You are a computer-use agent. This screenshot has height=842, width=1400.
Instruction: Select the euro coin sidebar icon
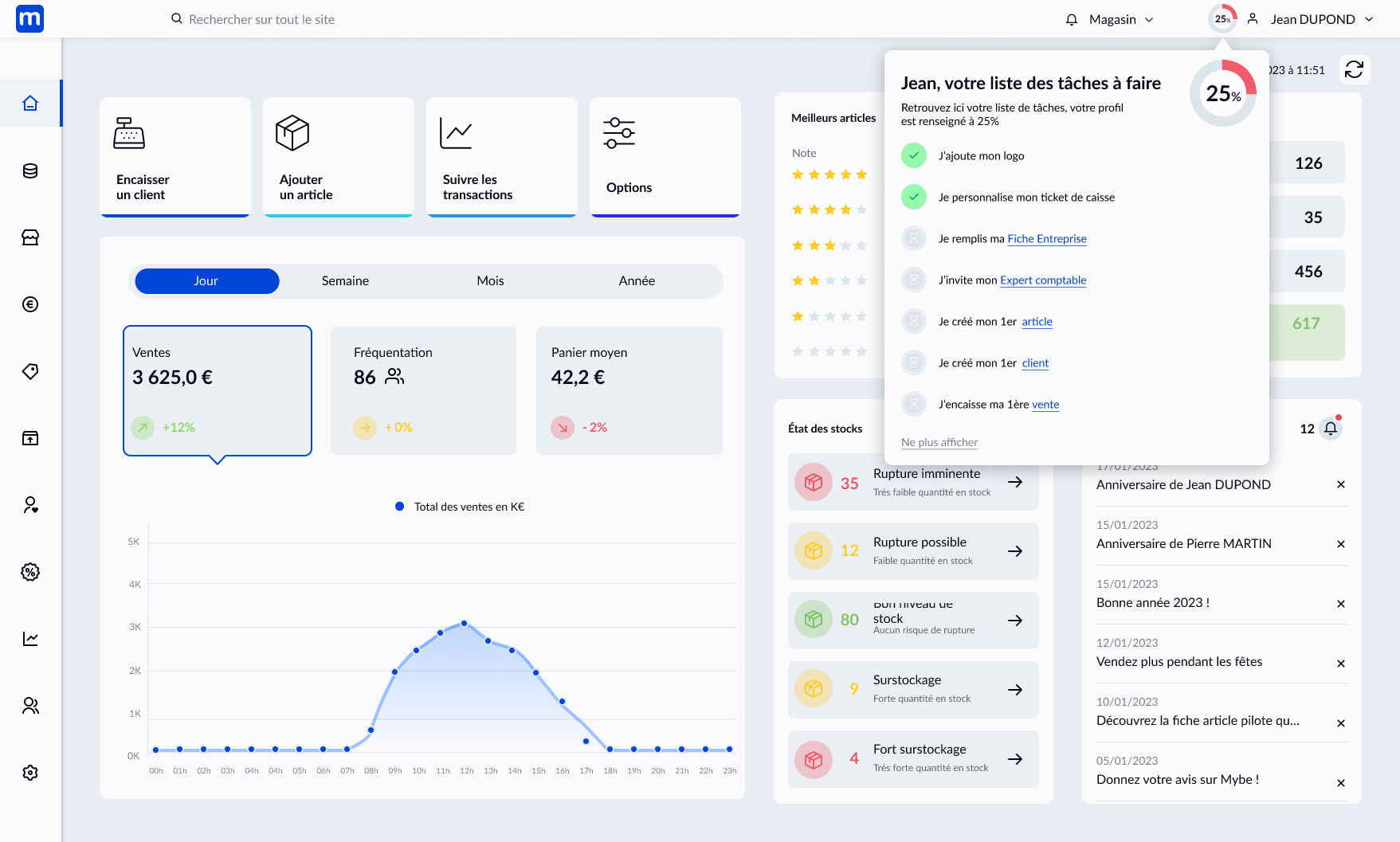coord(30,304)
